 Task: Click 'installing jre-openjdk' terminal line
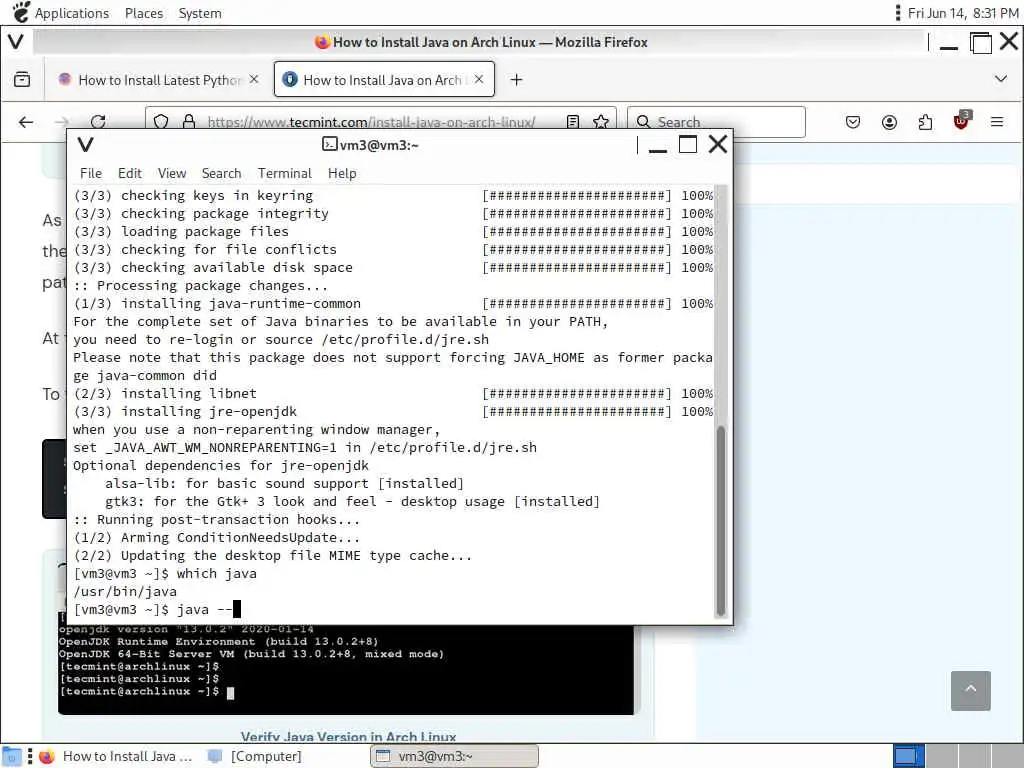185,411
